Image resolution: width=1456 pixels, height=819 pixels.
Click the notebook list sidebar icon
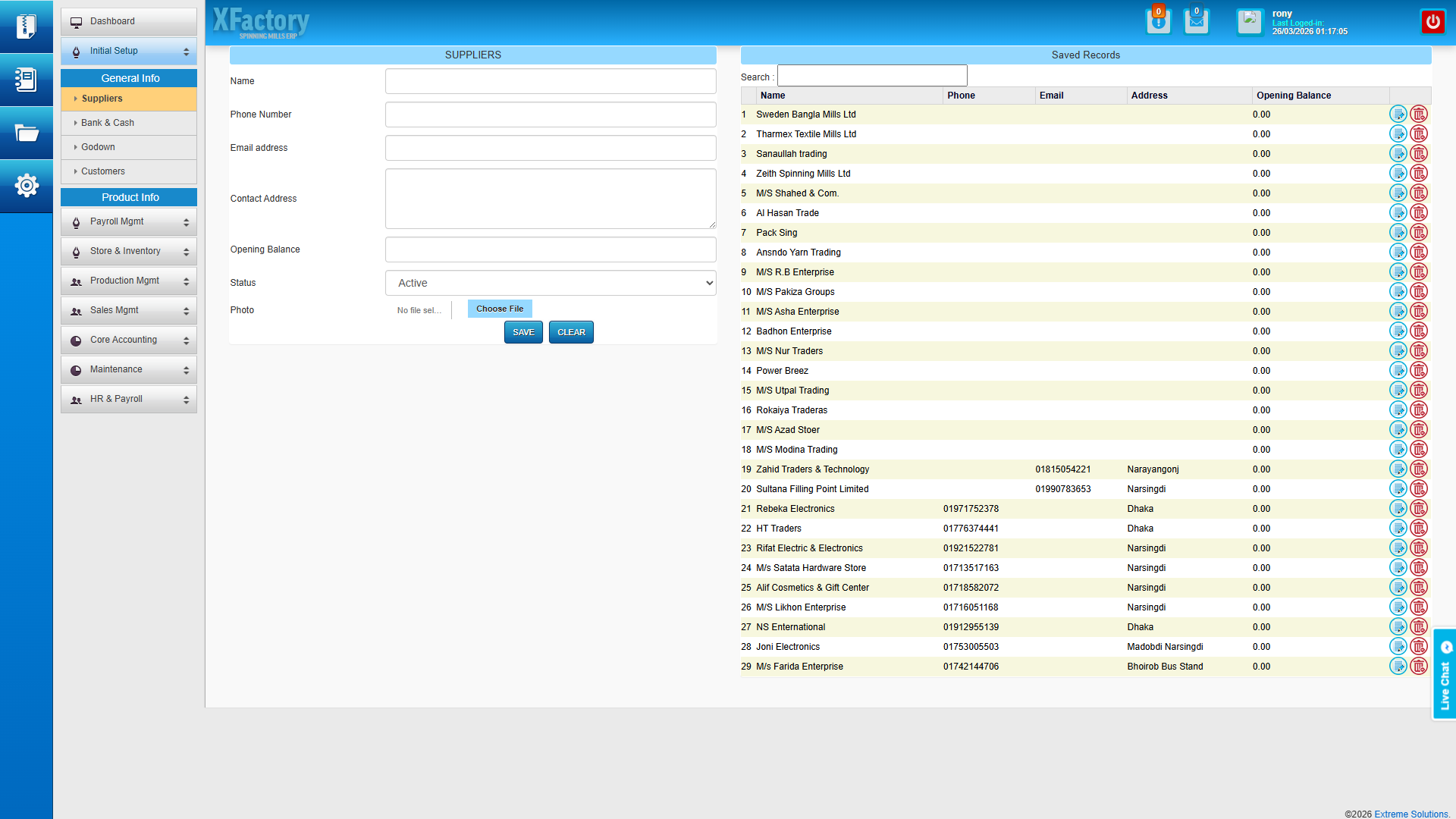[x=27, y=80]
